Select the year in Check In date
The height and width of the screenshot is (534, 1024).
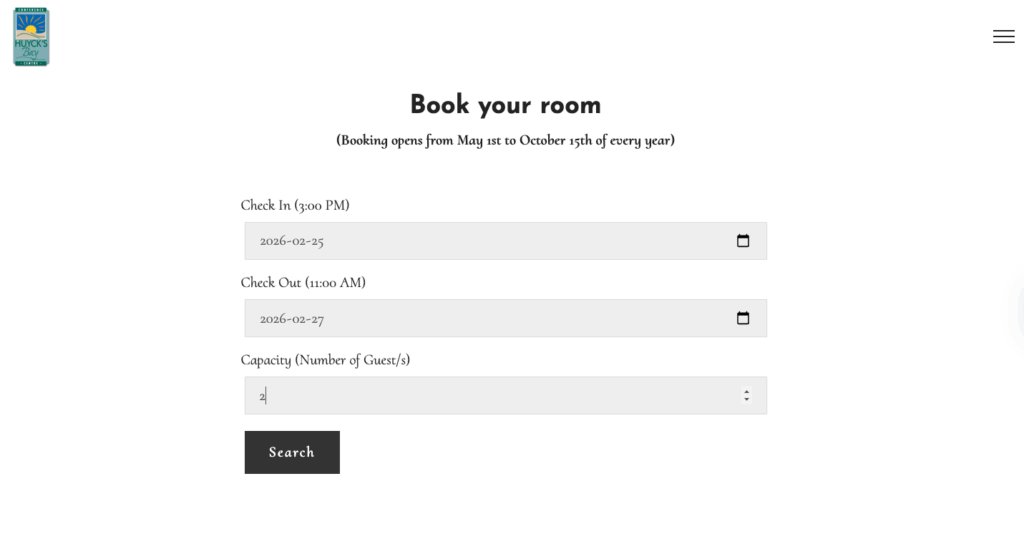pos(271,241)
